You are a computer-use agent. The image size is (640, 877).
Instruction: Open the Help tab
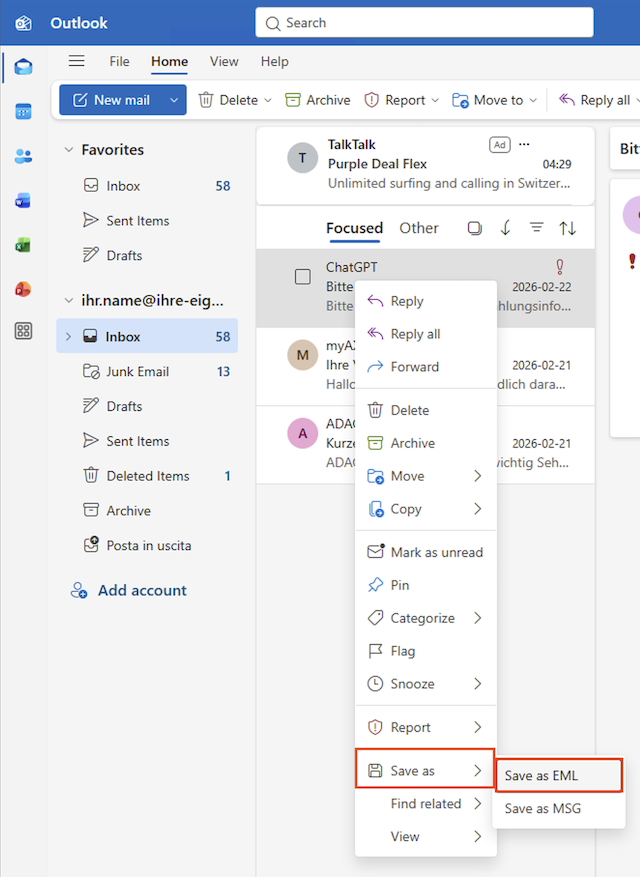click(275, 62)
